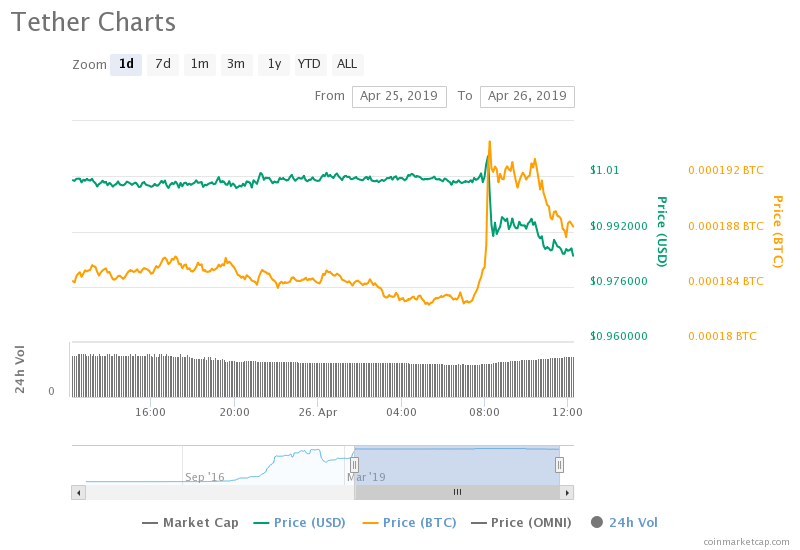Edit the From date field Apr 25, 2019
Viewport: 800px width, 550px height.
[x=399, y=96]
